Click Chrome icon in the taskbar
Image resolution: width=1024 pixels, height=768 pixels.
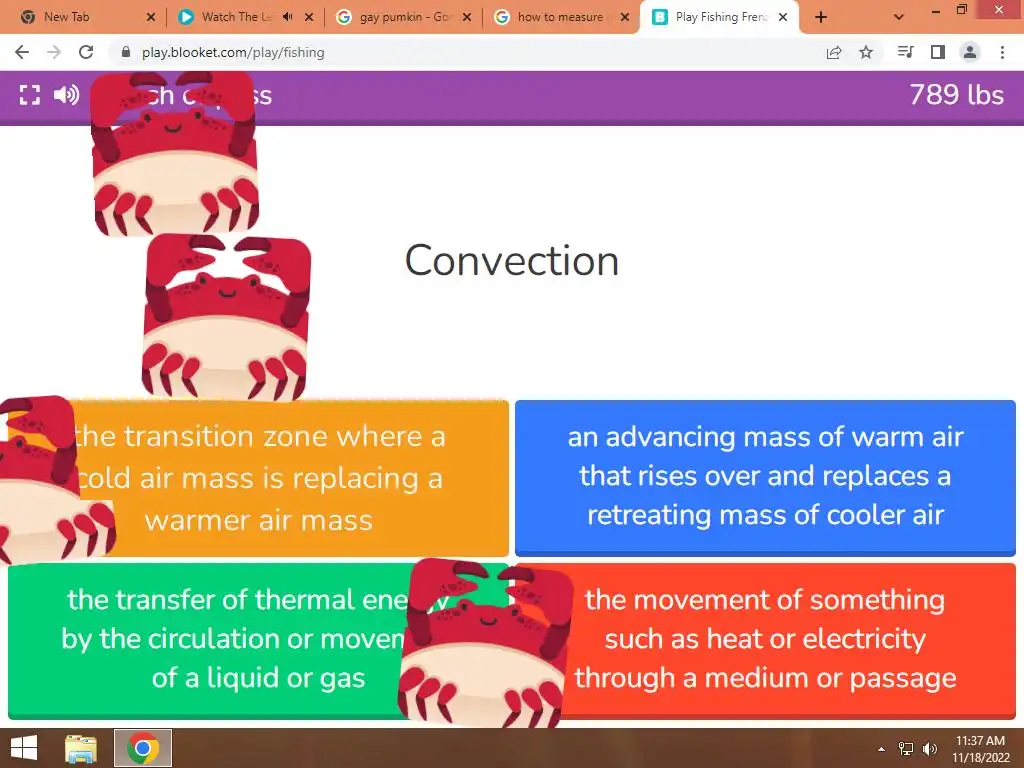[x=143, y=748]
